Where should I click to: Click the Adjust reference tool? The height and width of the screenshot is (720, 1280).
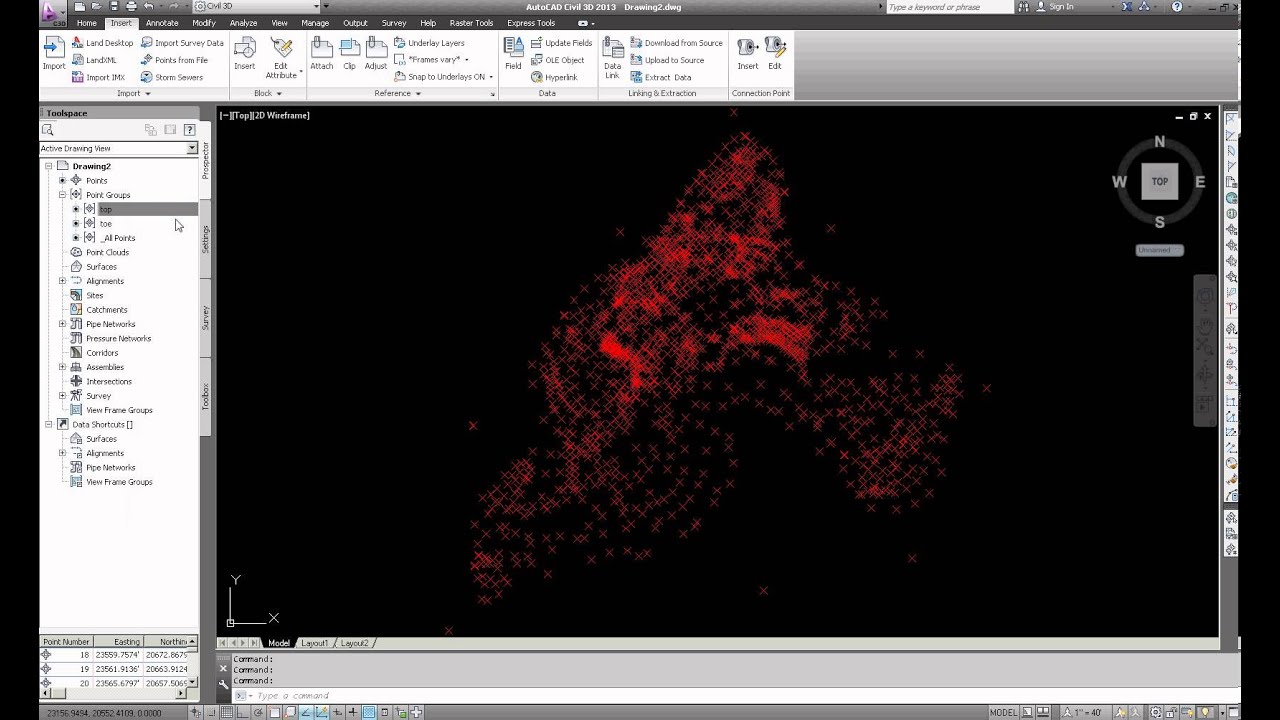point(375,53)
